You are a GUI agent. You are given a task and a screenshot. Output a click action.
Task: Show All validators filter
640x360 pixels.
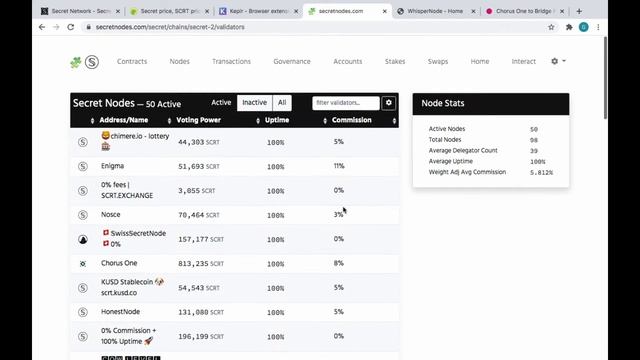282,103
